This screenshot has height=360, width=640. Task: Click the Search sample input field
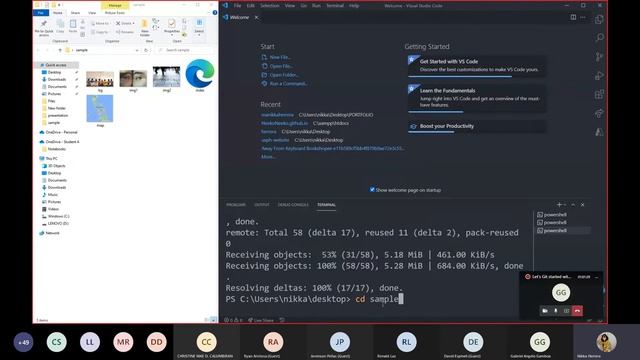[x=186, y=50]
